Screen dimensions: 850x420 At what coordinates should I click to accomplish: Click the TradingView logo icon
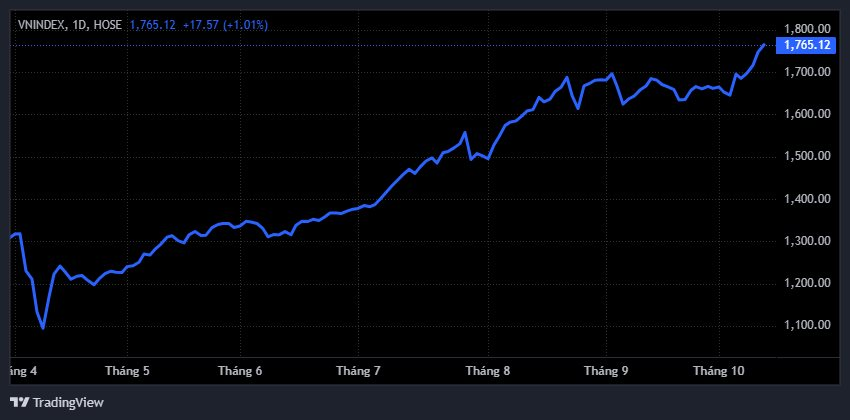(x=21, y=403)
